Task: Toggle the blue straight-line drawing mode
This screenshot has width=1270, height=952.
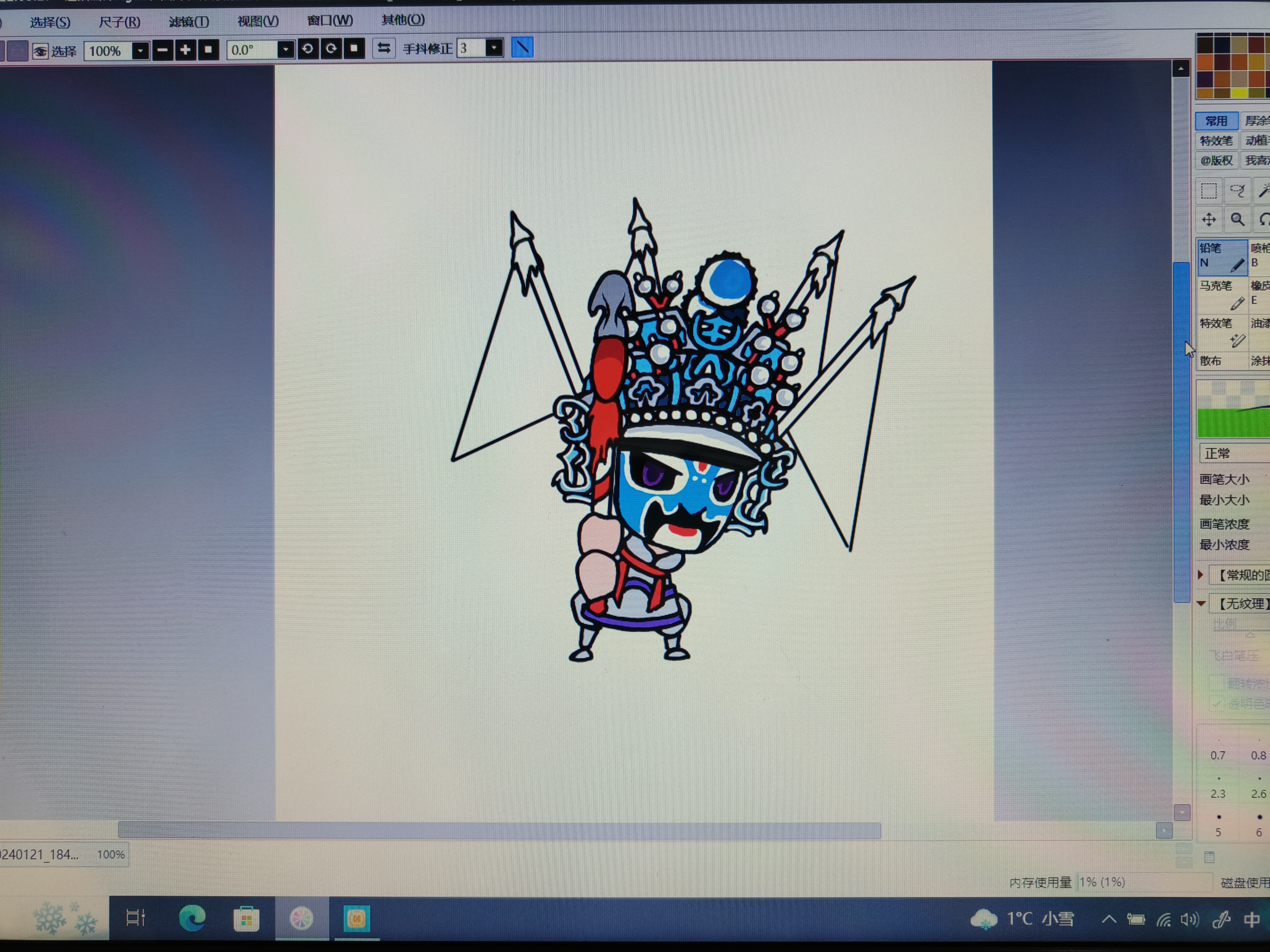Action: [522, 47]
